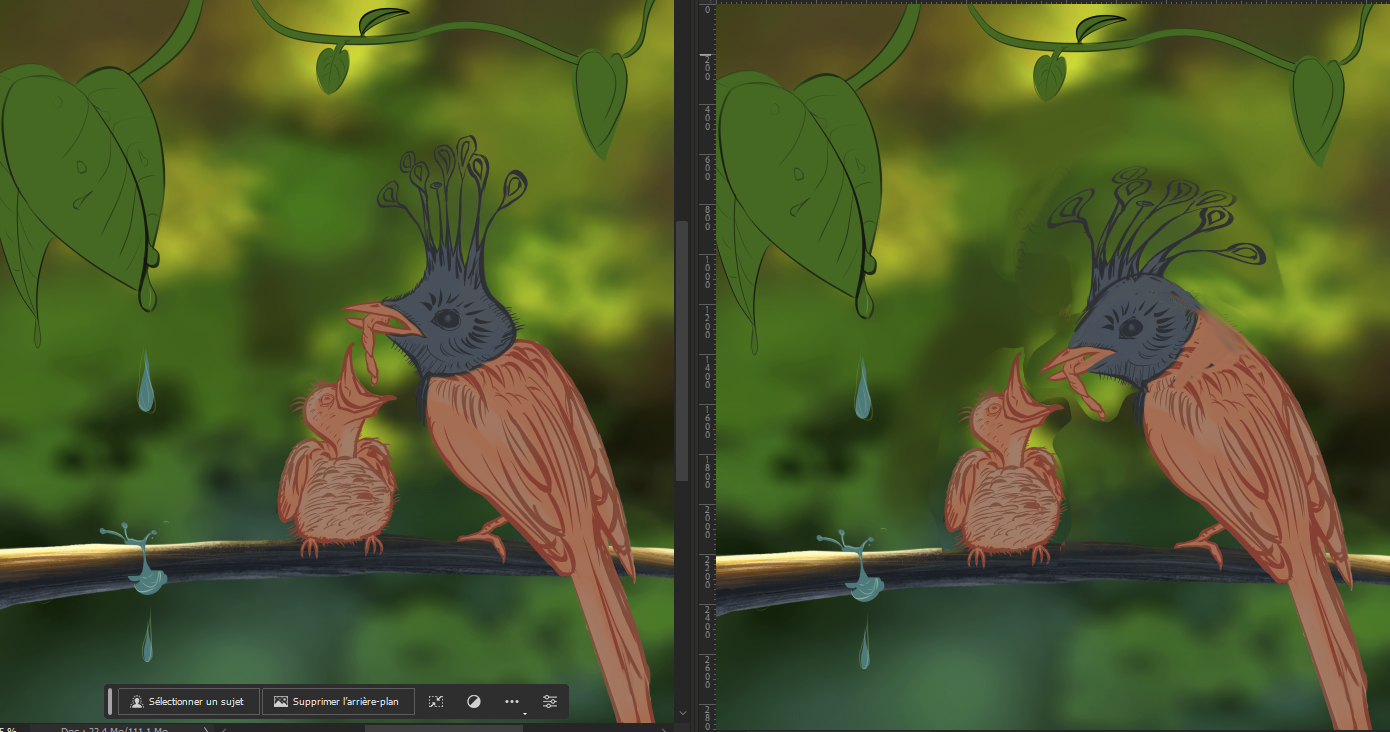
Task: Click the zoom percentage field in status bar
Action: 10,728
